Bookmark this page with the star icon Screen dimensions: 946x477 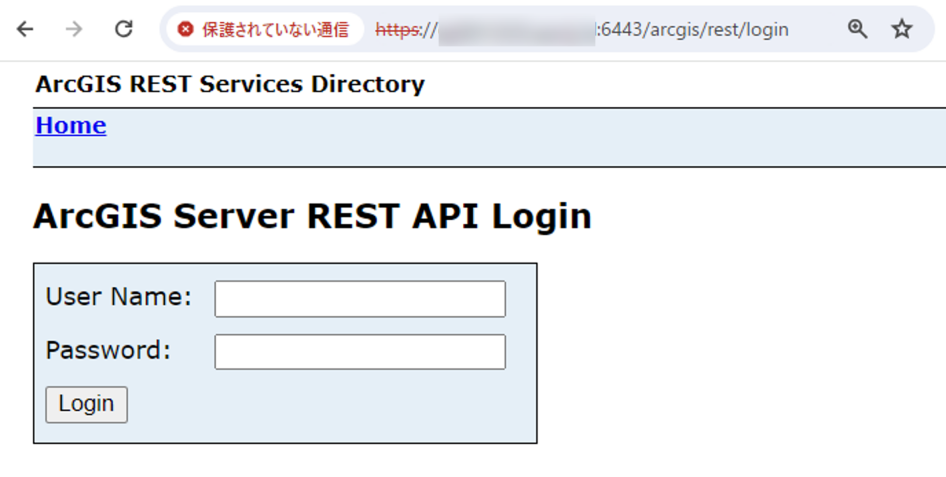tap(902, 29)
